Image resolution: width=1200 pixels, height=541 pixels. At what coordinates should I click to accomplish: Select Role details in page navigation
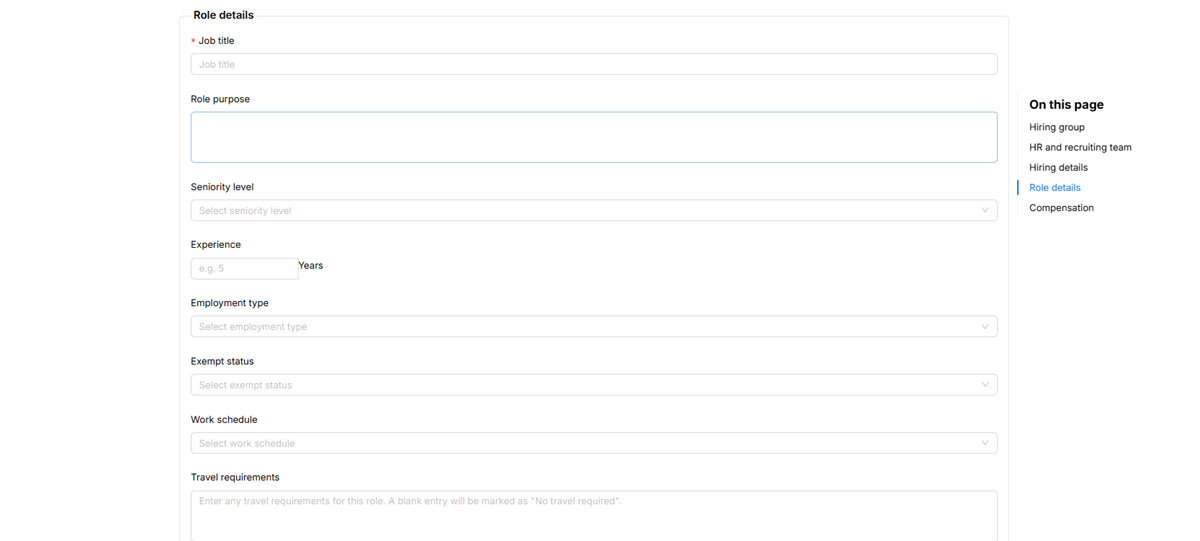(1054, 187)
